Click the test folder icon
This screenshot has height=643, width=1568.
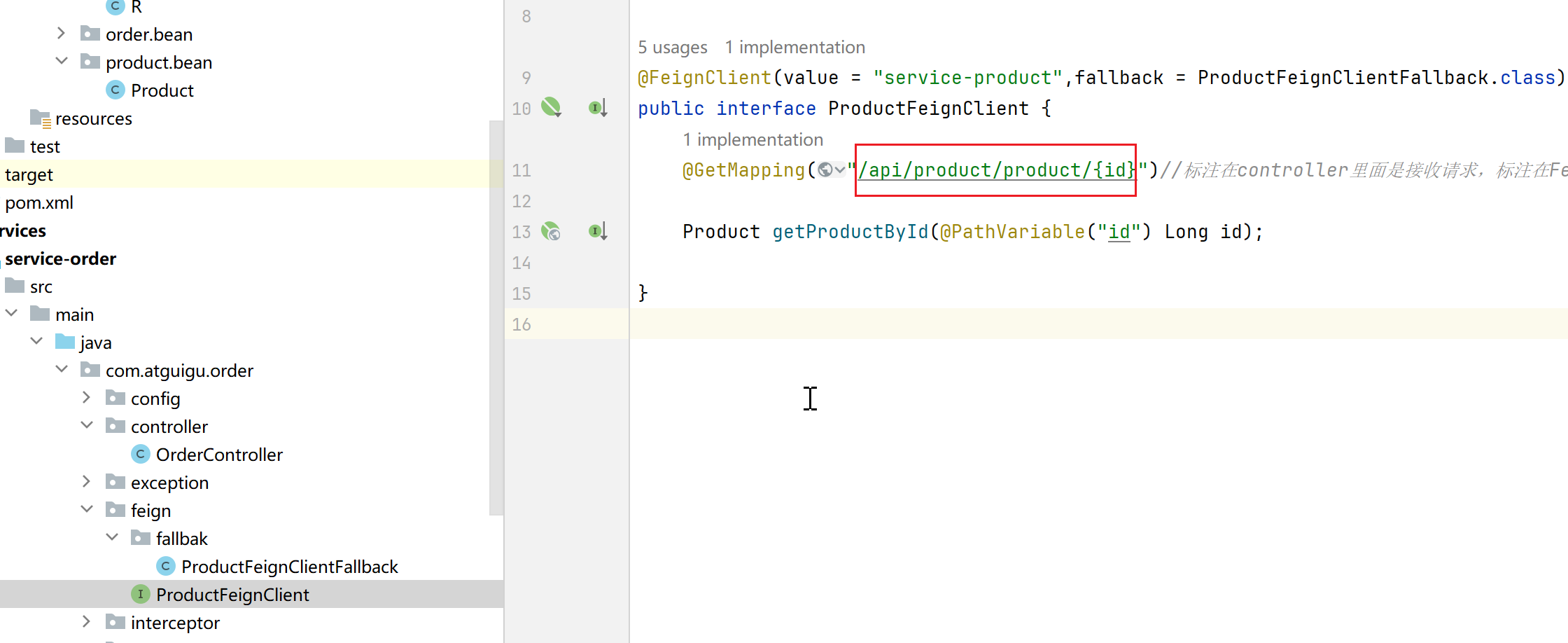pyautogui.click(x=15, y=146)
